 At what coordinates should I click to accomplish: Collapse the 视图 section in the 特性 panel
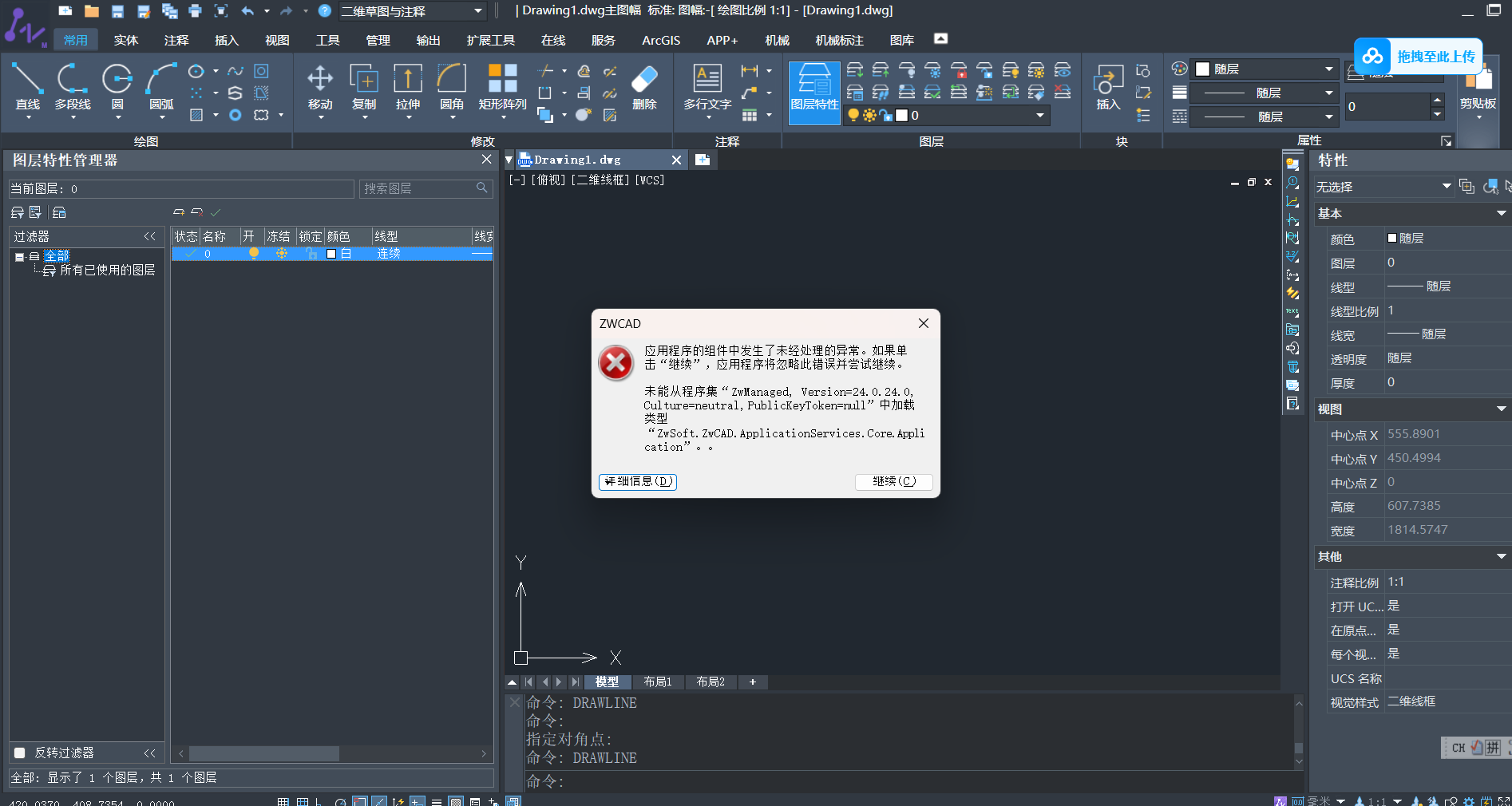1501,409
